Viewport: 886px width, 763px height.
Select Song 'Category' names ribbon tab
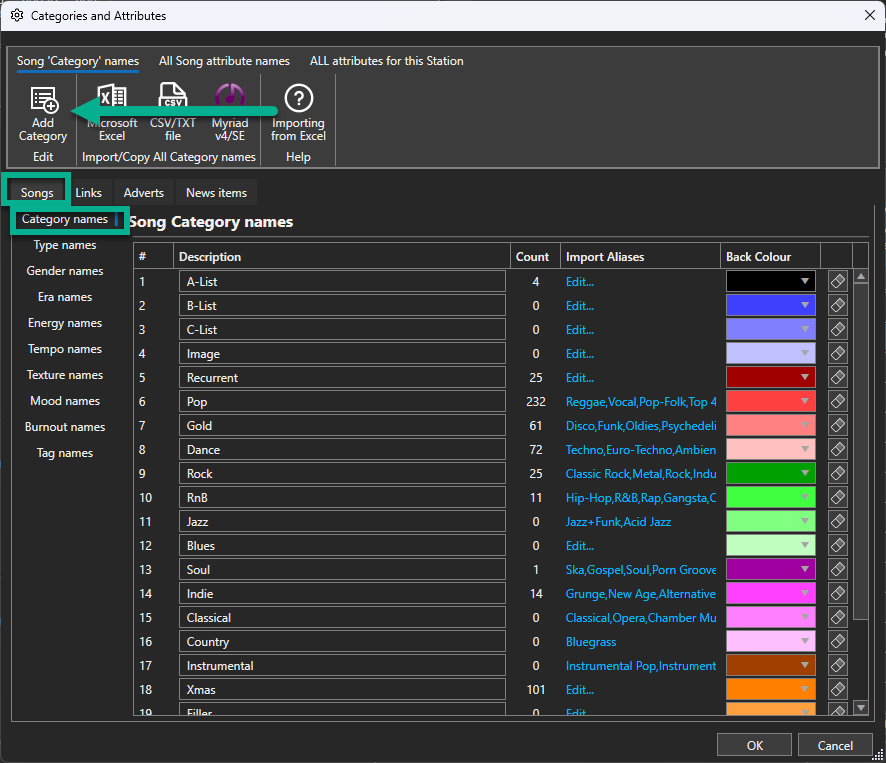tap(78, 61)
